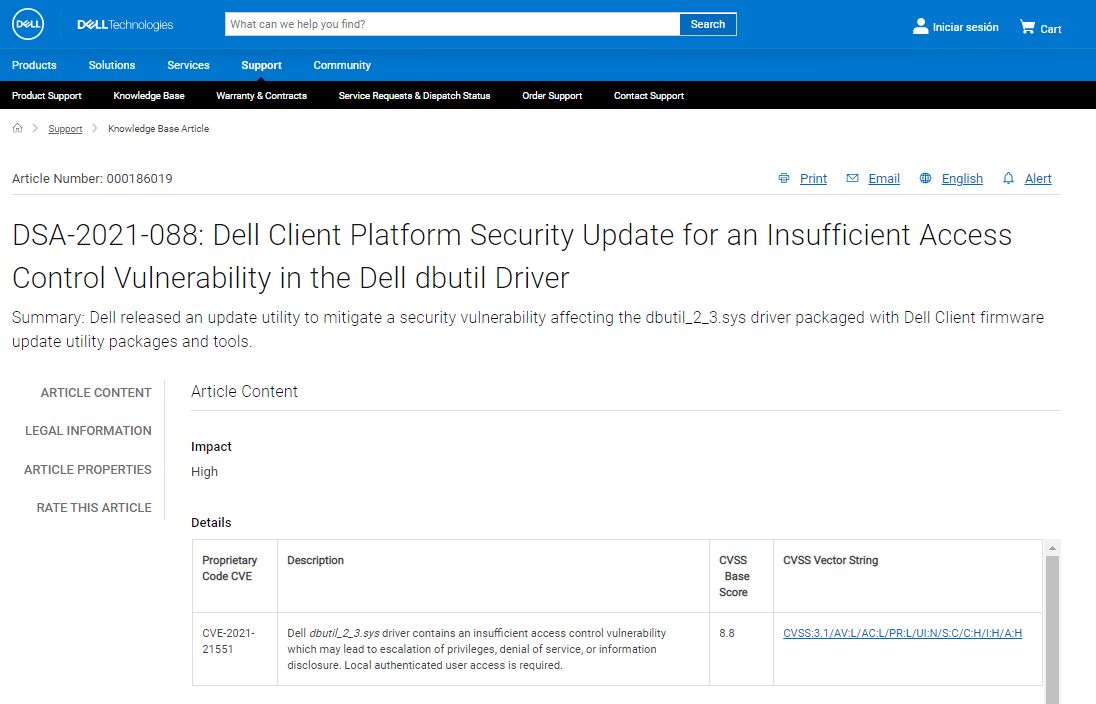This screenshot has width=1096, height=704.
Task: Click the bell alert icon
Action: point(1008,178)
